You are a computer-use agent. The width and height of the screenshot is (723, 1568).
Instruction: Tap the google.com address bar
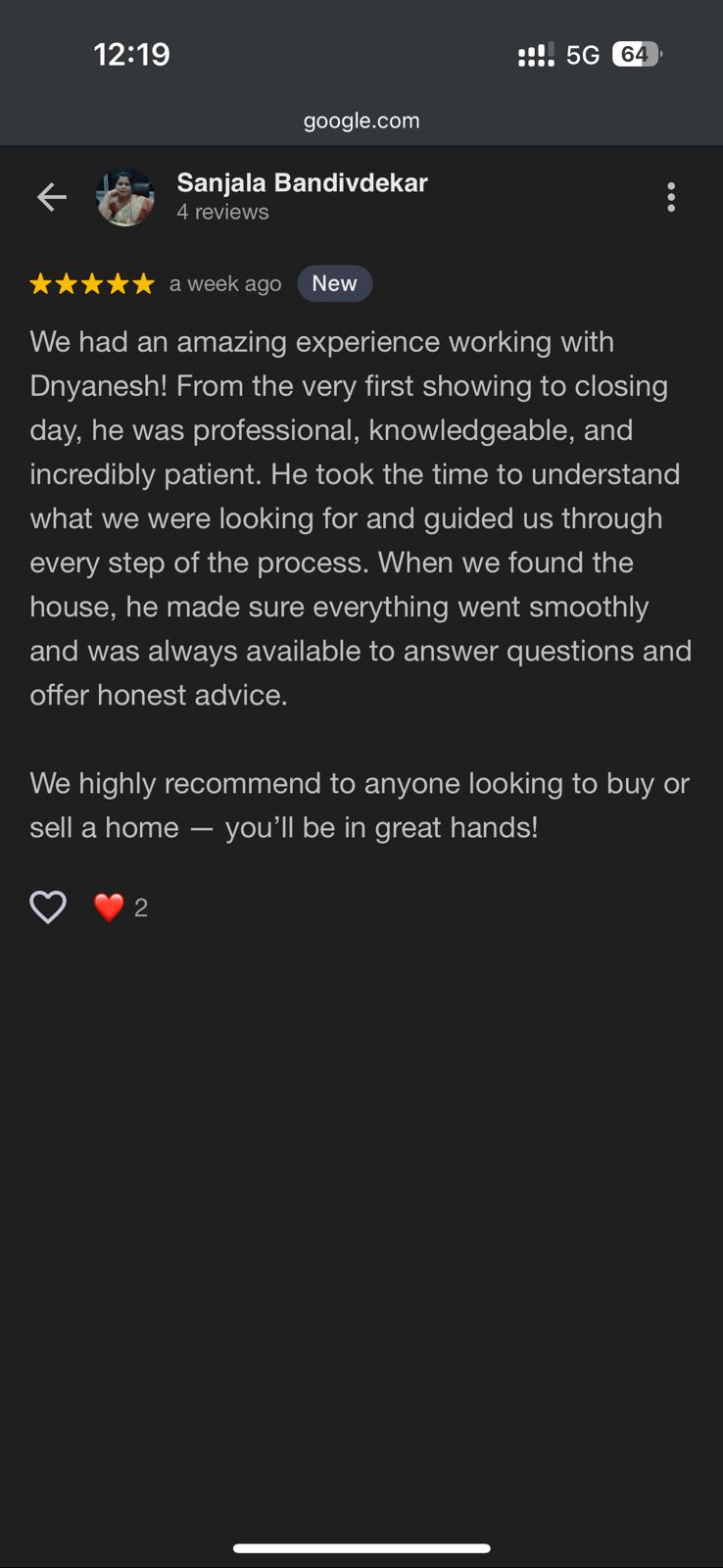pos(361,121)
